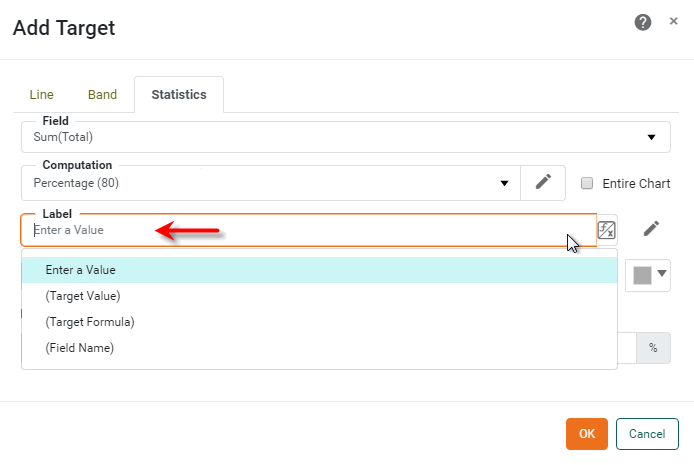This screenshot has width=694, height=465.
Task: Switch to the Line tab
Action: (x=42, y=95)
